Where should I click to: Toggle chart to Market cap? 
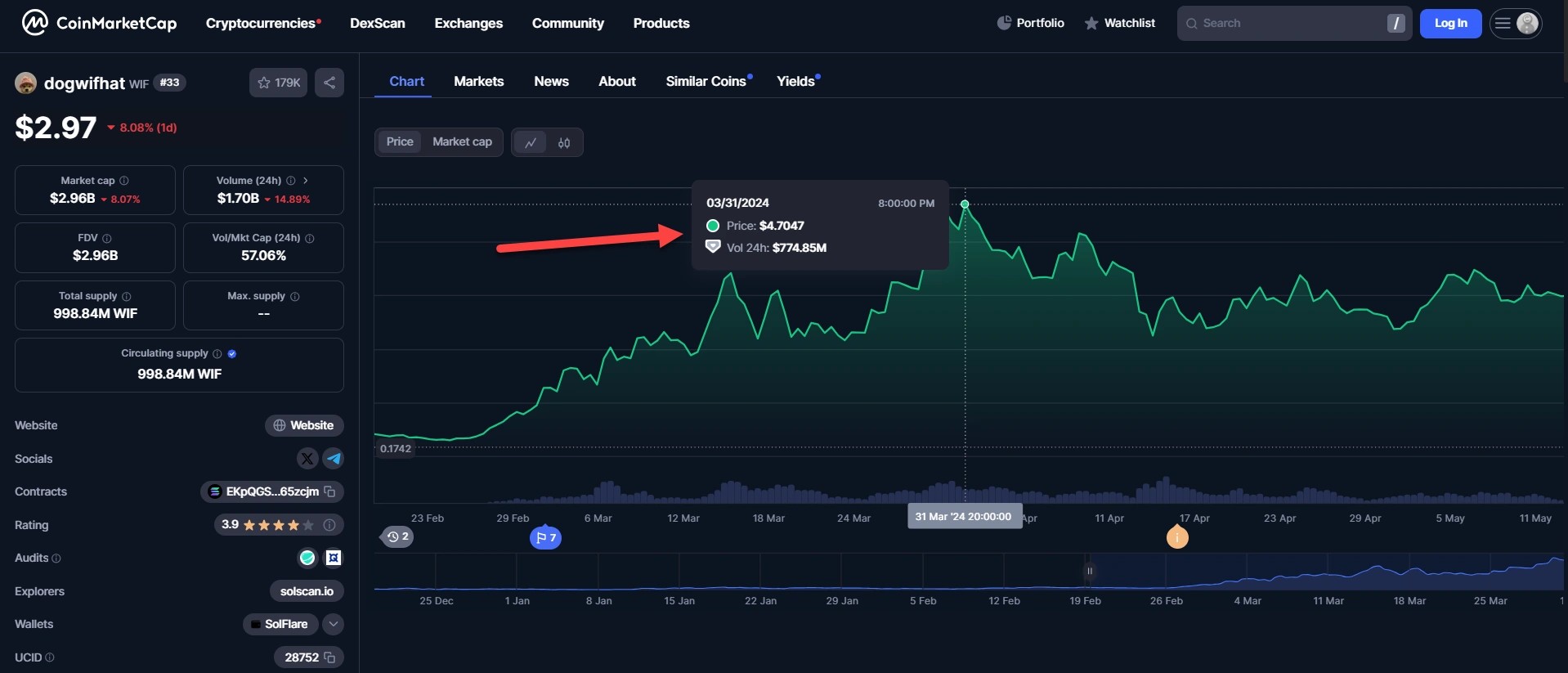(462, 141)
